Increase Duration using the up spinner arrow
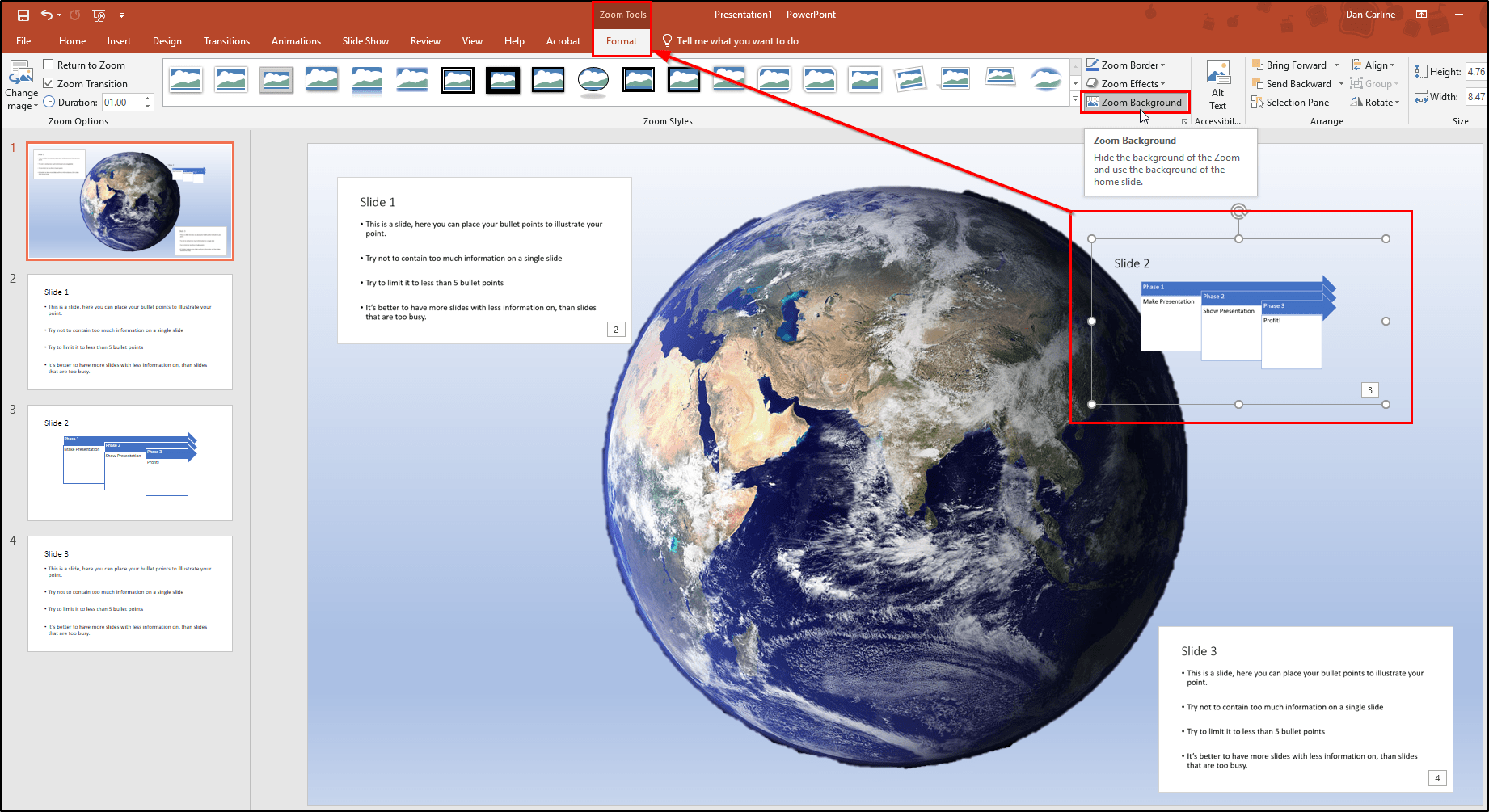The height and width of the screenshot is (812, 1489). [147, 98]
